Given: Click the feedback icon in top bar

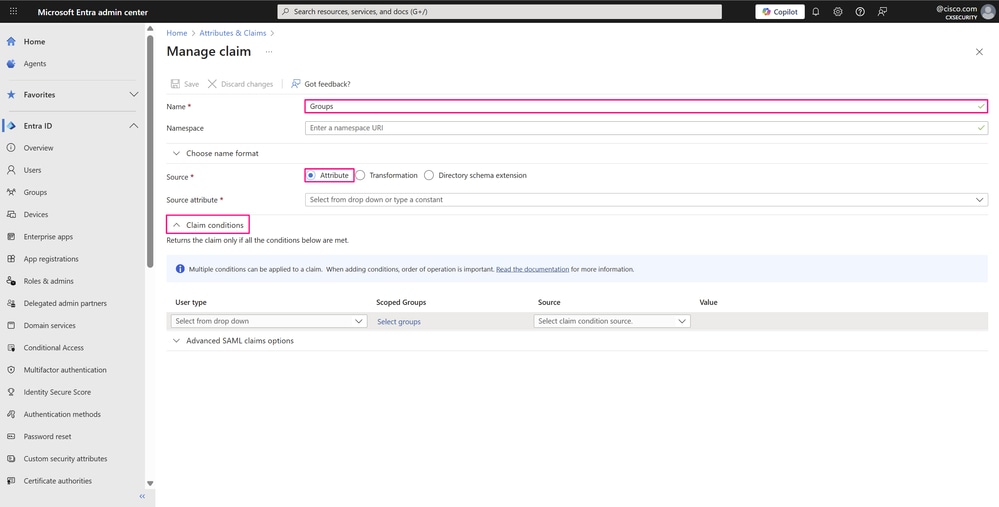Looking at the screenshot, I should coord(882,11).
